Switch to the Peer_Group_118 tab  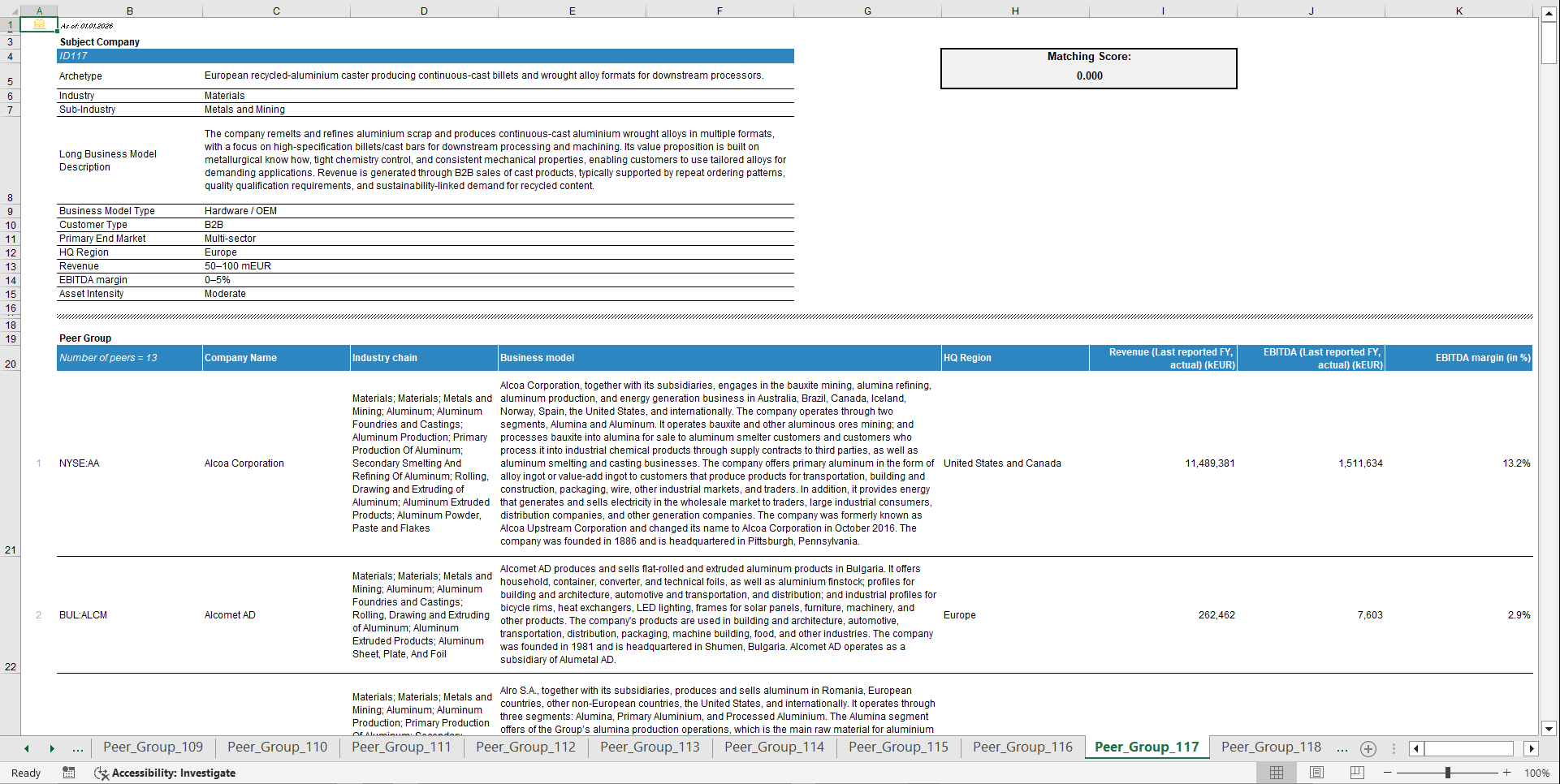click(x=1270, y=747)
